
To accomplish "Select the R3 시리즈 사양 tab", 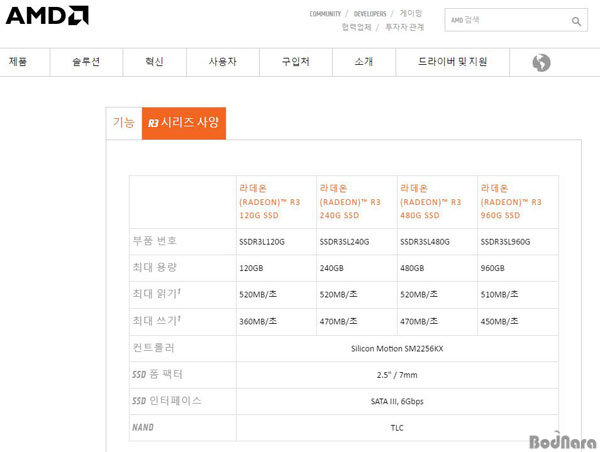I will [184, 123].
